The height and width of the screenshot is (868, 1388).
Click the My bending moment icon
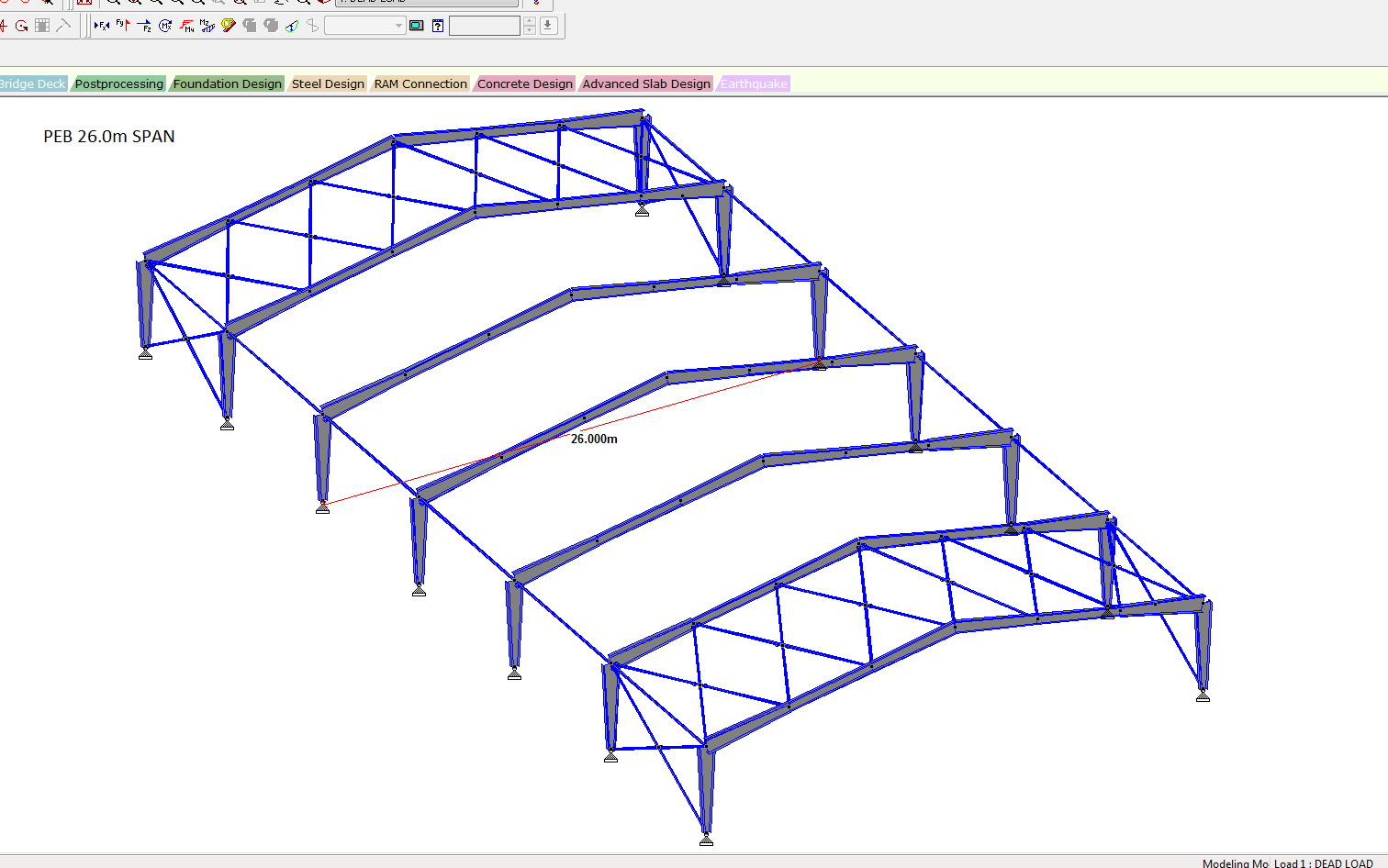(186, 26)
